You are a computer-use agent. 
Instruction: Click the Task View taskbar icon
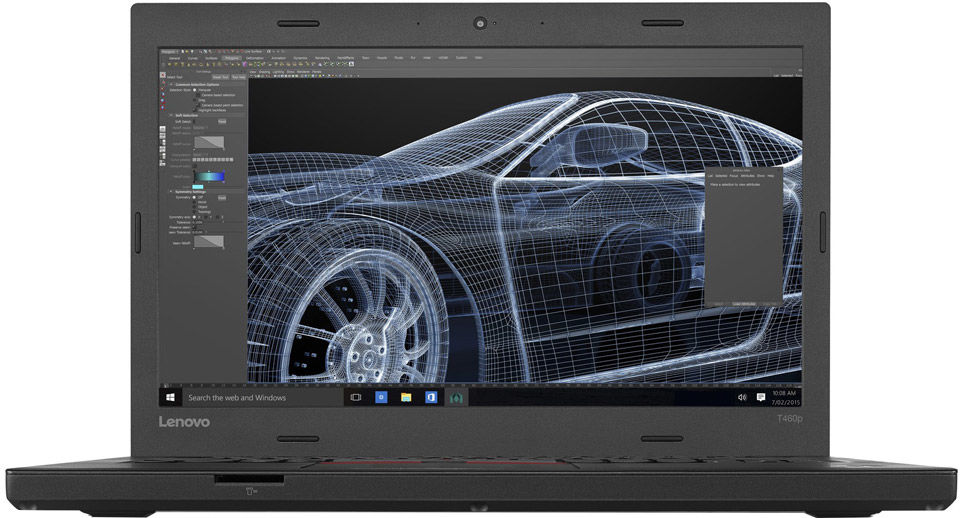click(354, 397)
